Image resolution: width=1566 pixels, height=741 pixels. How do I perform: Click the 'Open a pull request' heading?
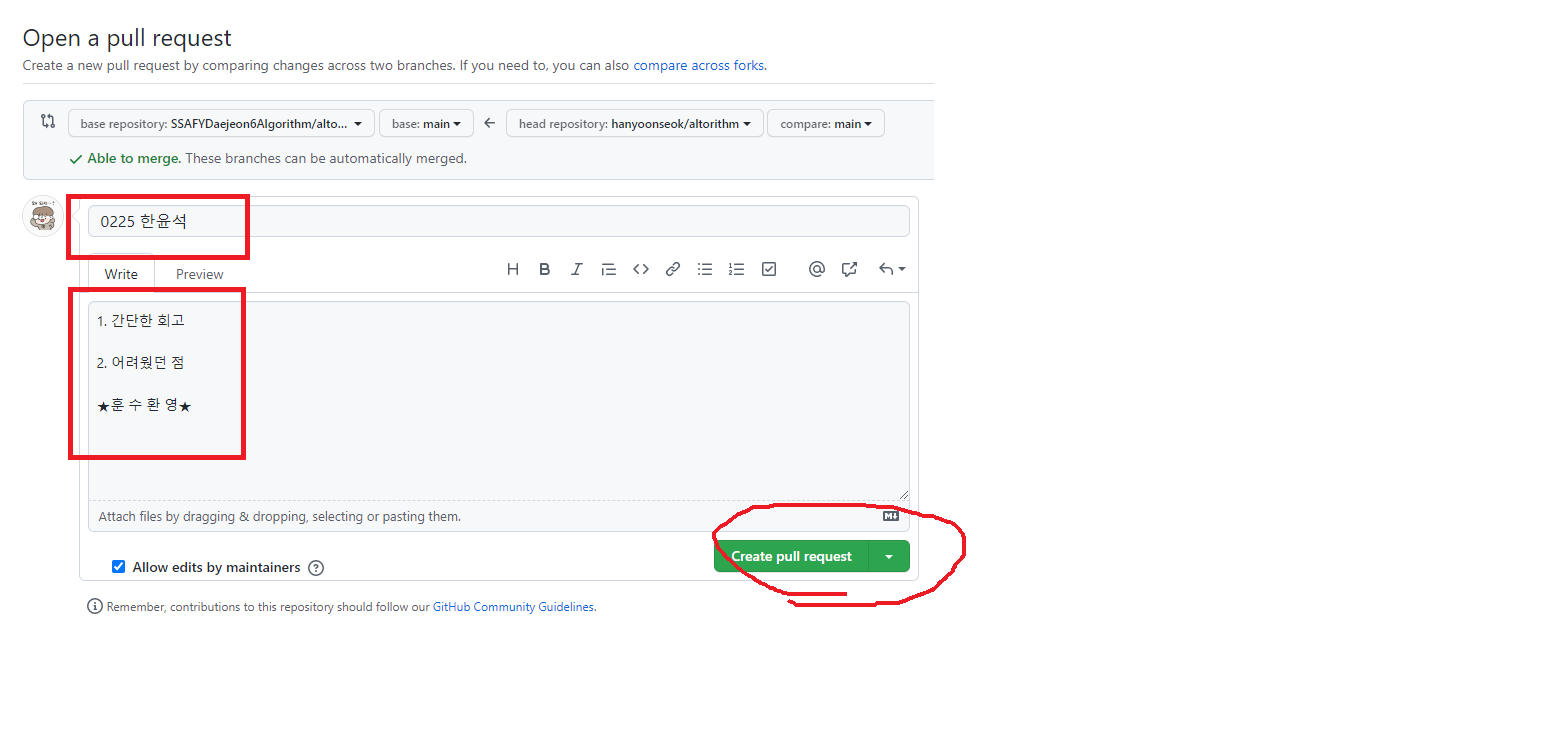coord(127,38)
